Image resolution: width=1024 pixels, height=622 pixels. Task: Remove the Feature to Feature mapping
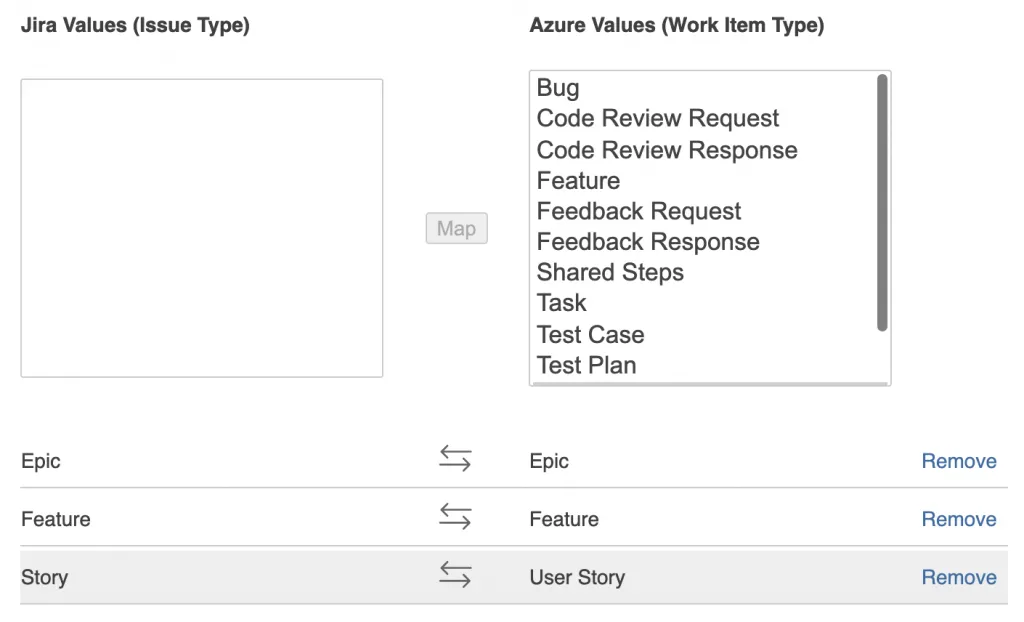point(958,518)
